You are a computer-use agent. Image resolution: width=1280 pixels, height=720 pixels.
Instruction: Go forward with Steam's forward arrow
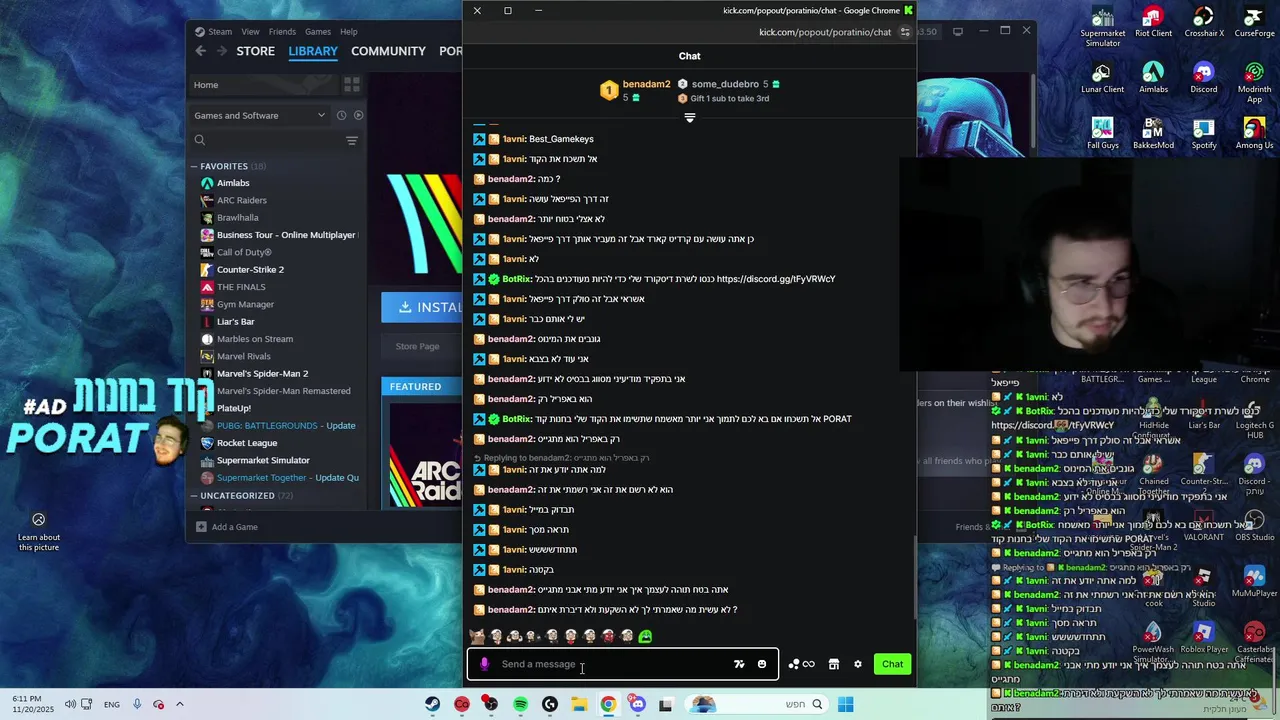221,51
